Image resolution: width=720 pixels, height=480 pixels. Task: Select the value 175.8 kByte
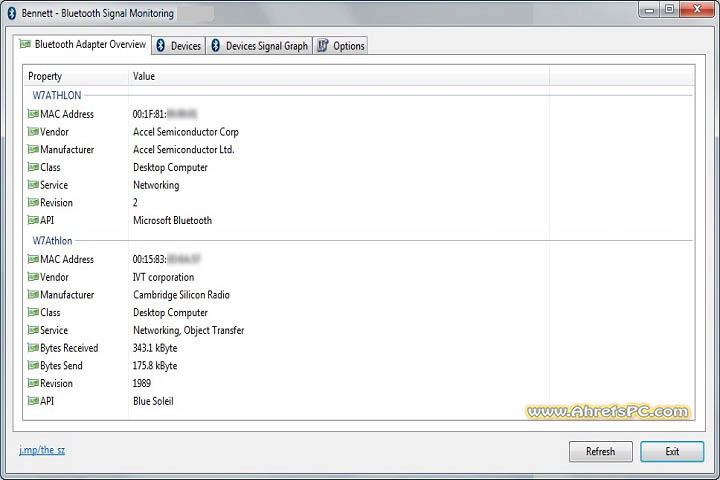(x=155, y=366)
